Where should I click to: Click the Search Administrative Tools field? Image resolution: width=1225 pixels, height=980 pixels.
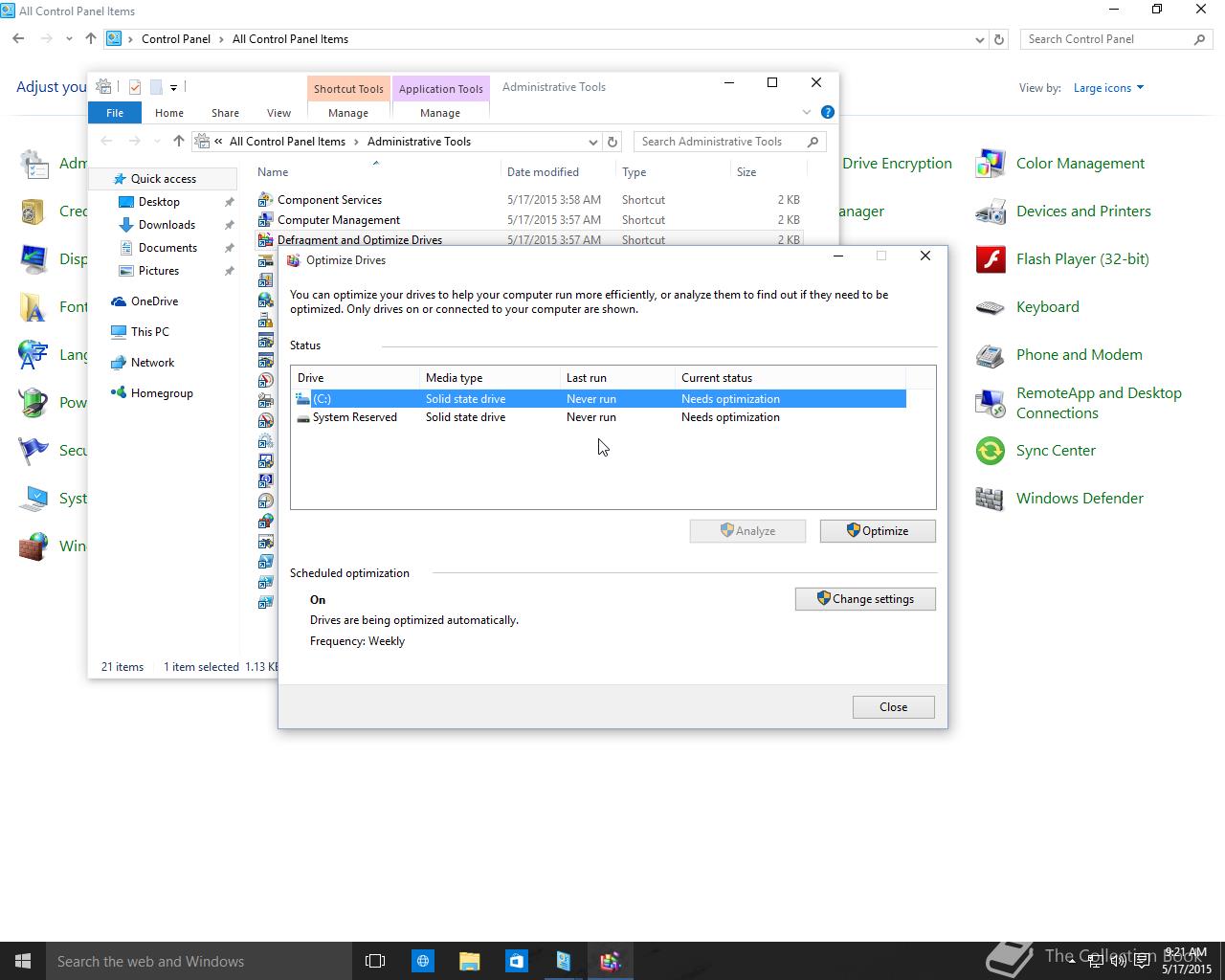[x=729, y=142]
